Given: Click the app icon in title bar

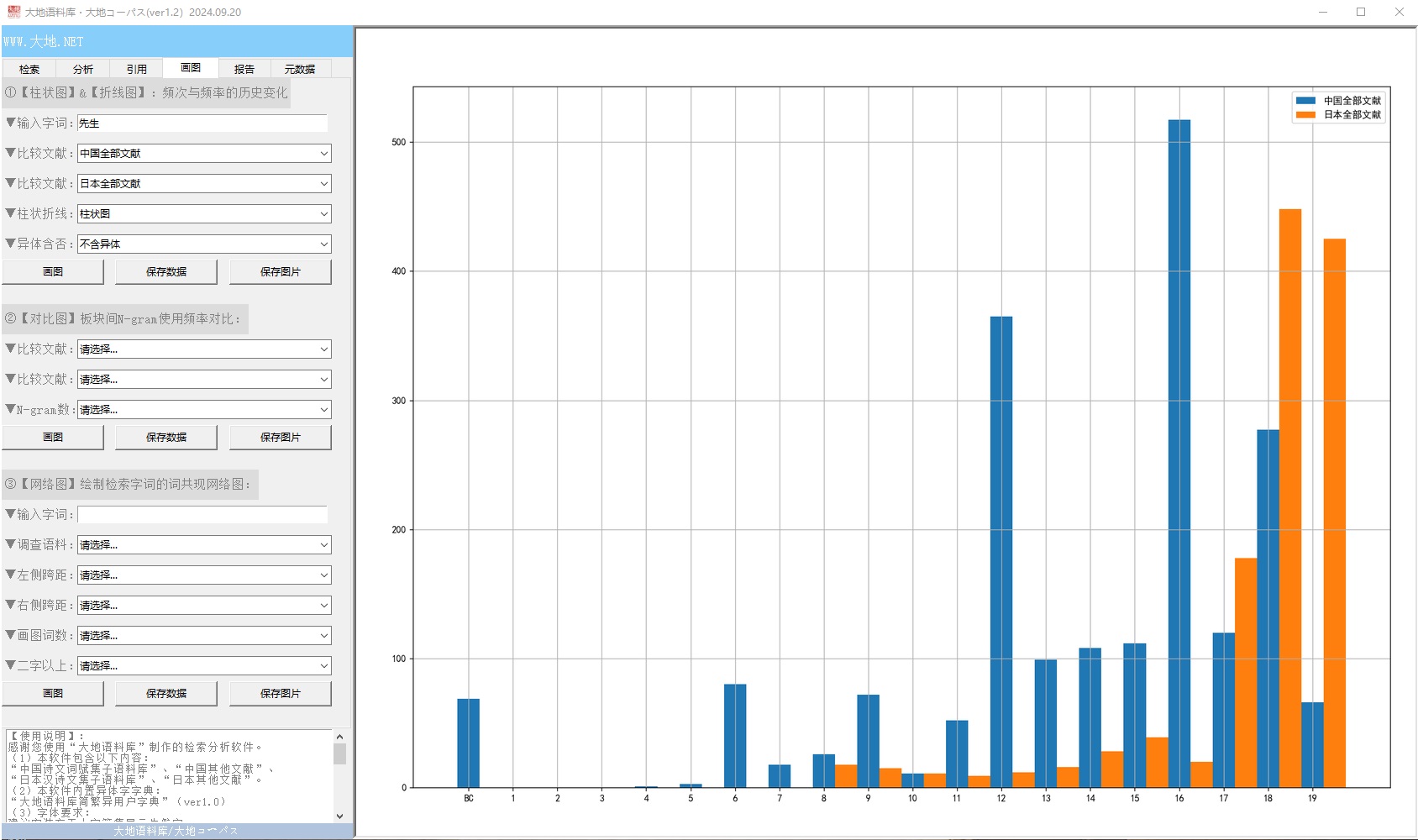Looking at the screenshot, I should click(x=13, y=12).
